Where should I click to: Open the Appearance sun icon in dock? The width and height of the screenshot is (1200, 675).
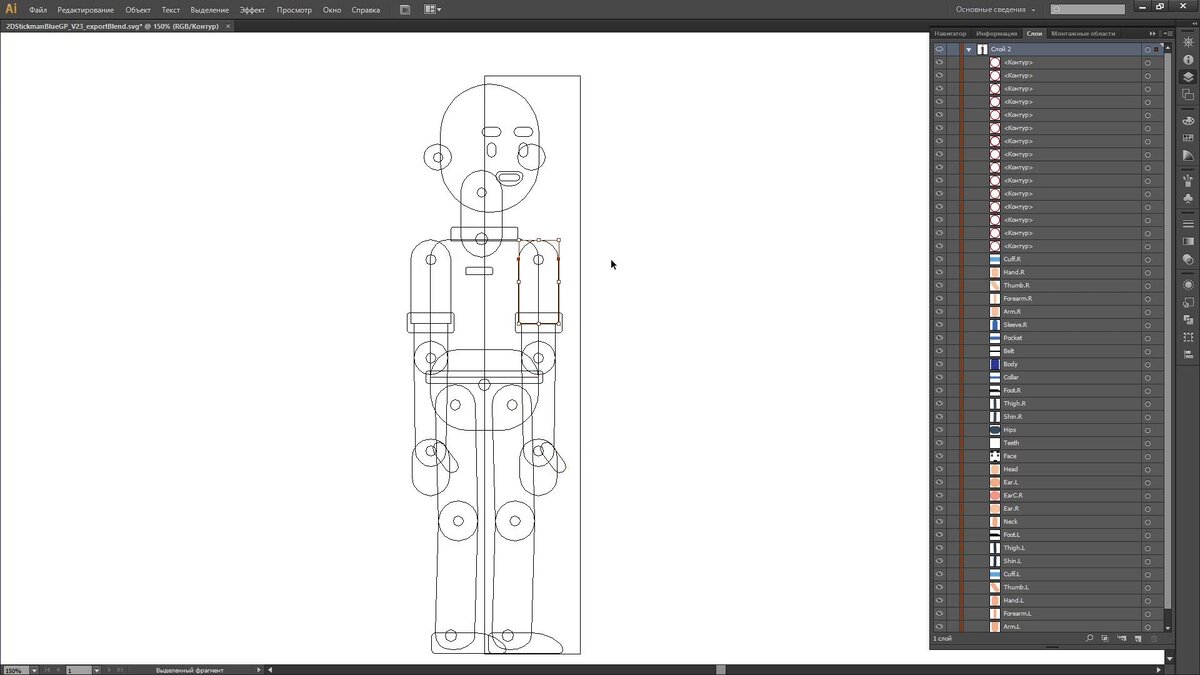(1188, 285)
